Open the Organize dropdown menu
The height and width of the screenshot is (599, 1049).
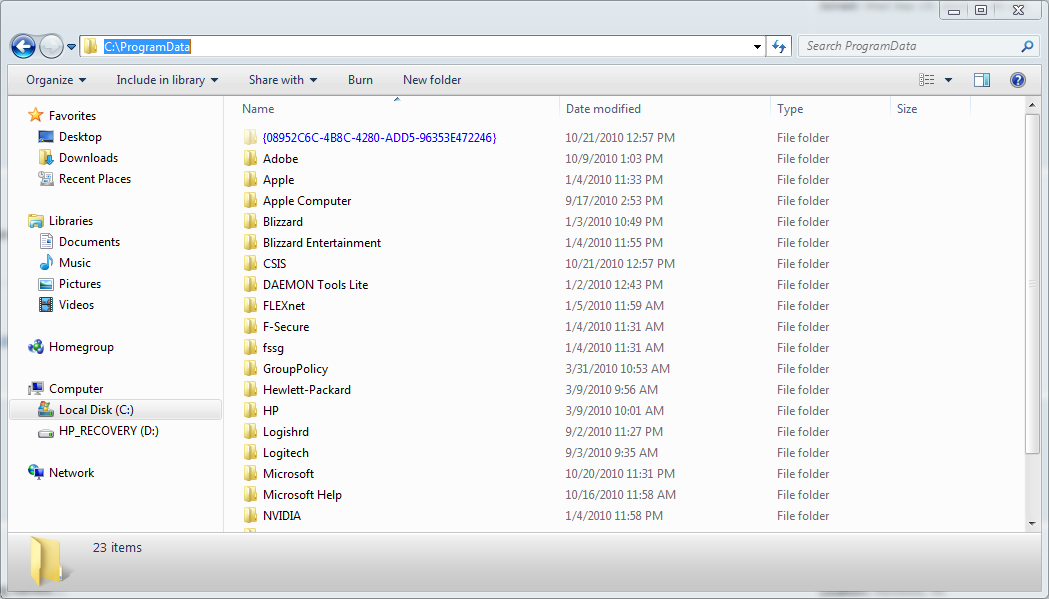click(56, 80)
